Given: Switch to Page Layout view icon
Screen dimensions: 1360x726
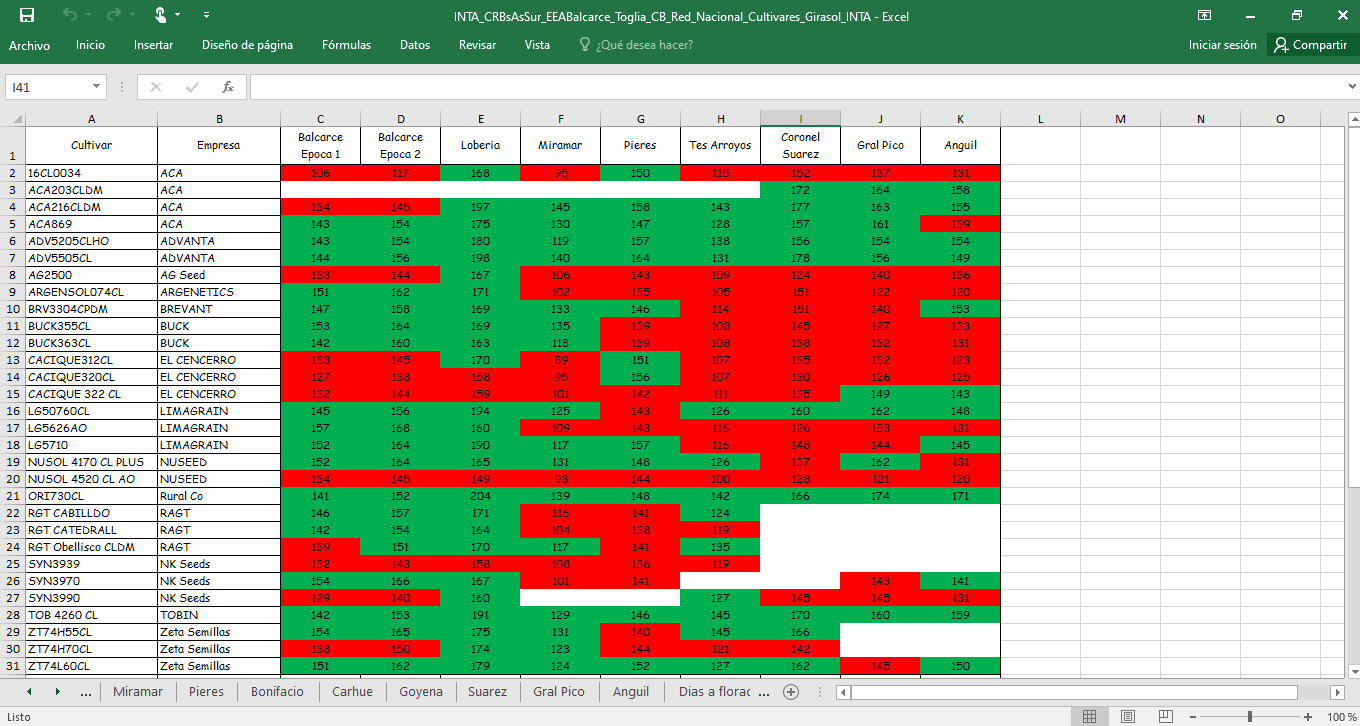Looking at the screenshot, I should click(1128, 717).
